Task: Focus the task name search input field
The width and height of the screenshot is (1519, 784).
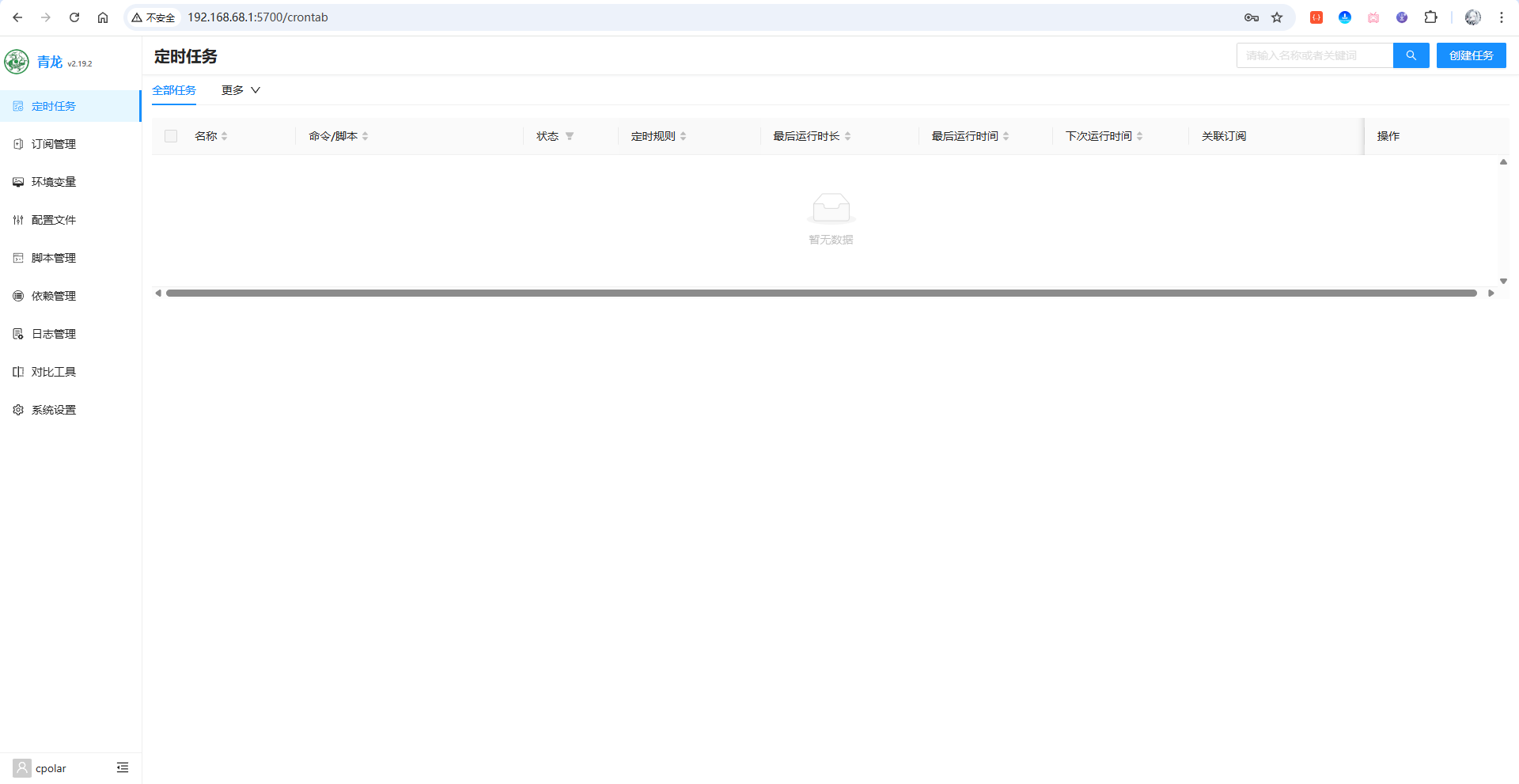Action: pos(1314,55)
